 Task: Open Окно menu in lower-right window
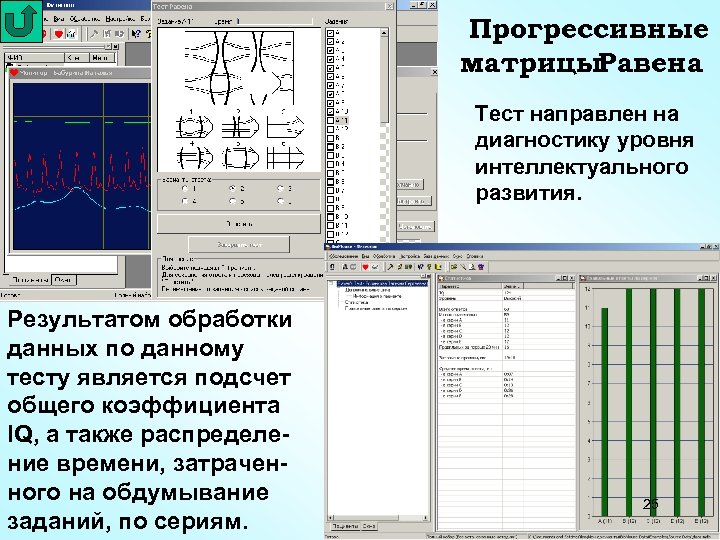coord(457,256)
